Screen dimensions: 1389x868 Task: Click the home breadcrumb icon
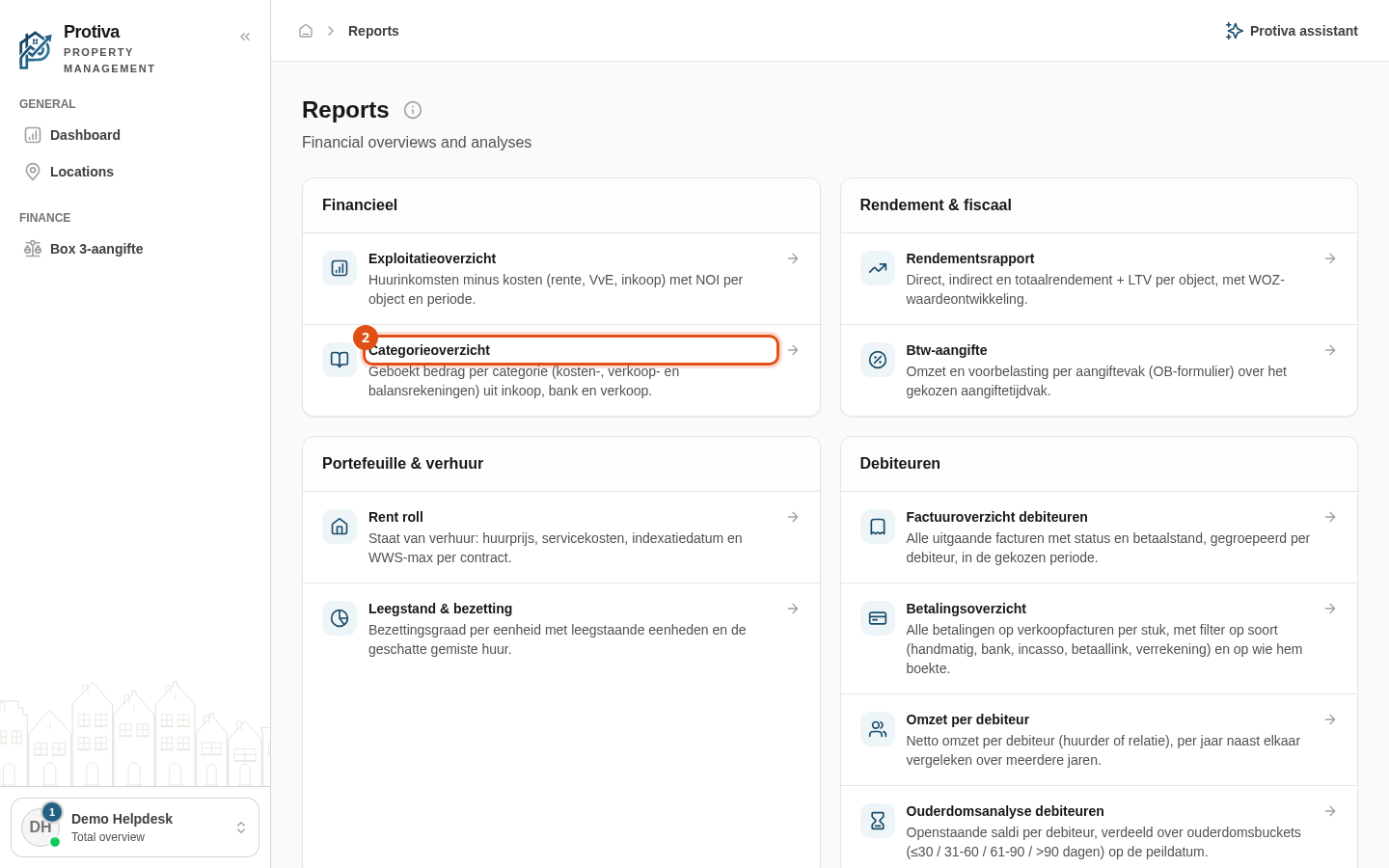[x=306, y=31]
